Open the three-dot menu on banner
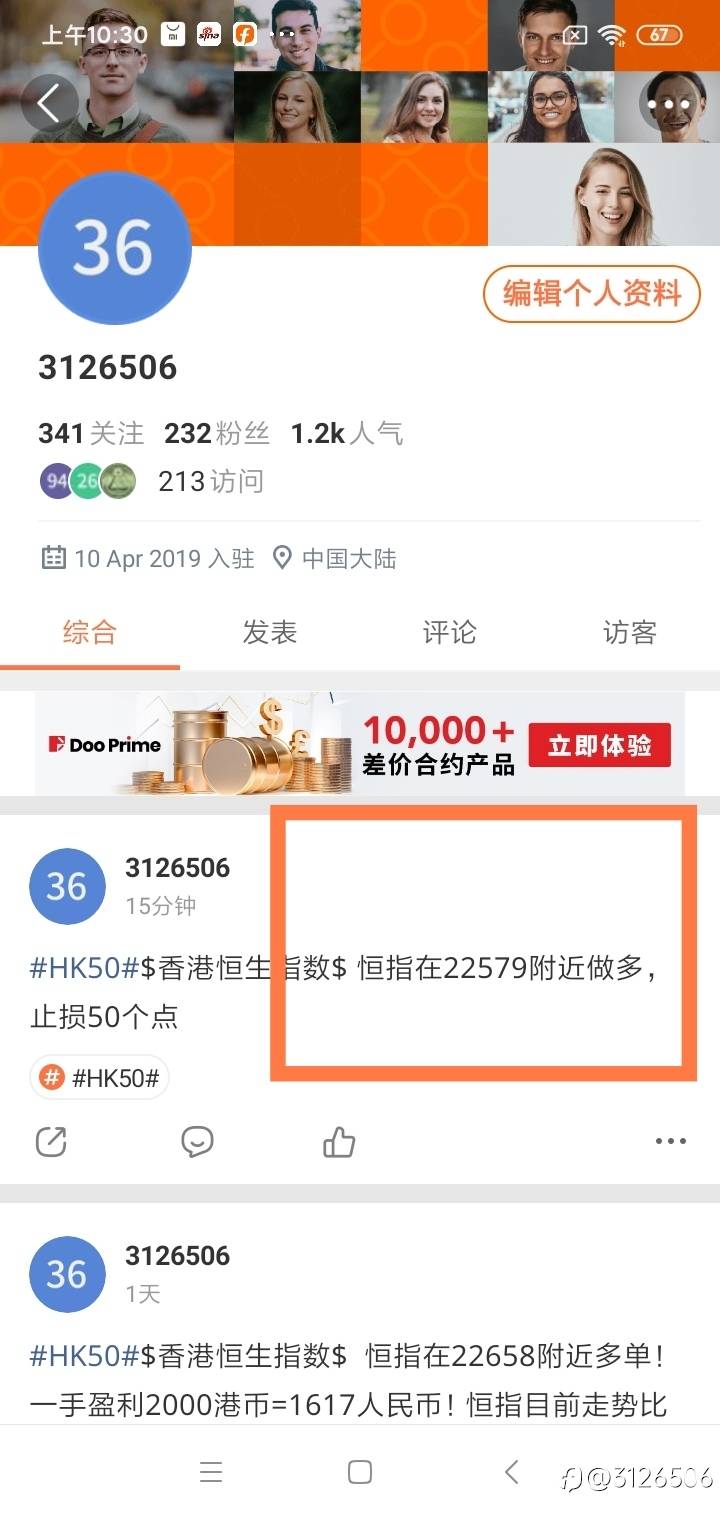The width and height of the screenshot is (720, 1520). click(x=668, y=105)
